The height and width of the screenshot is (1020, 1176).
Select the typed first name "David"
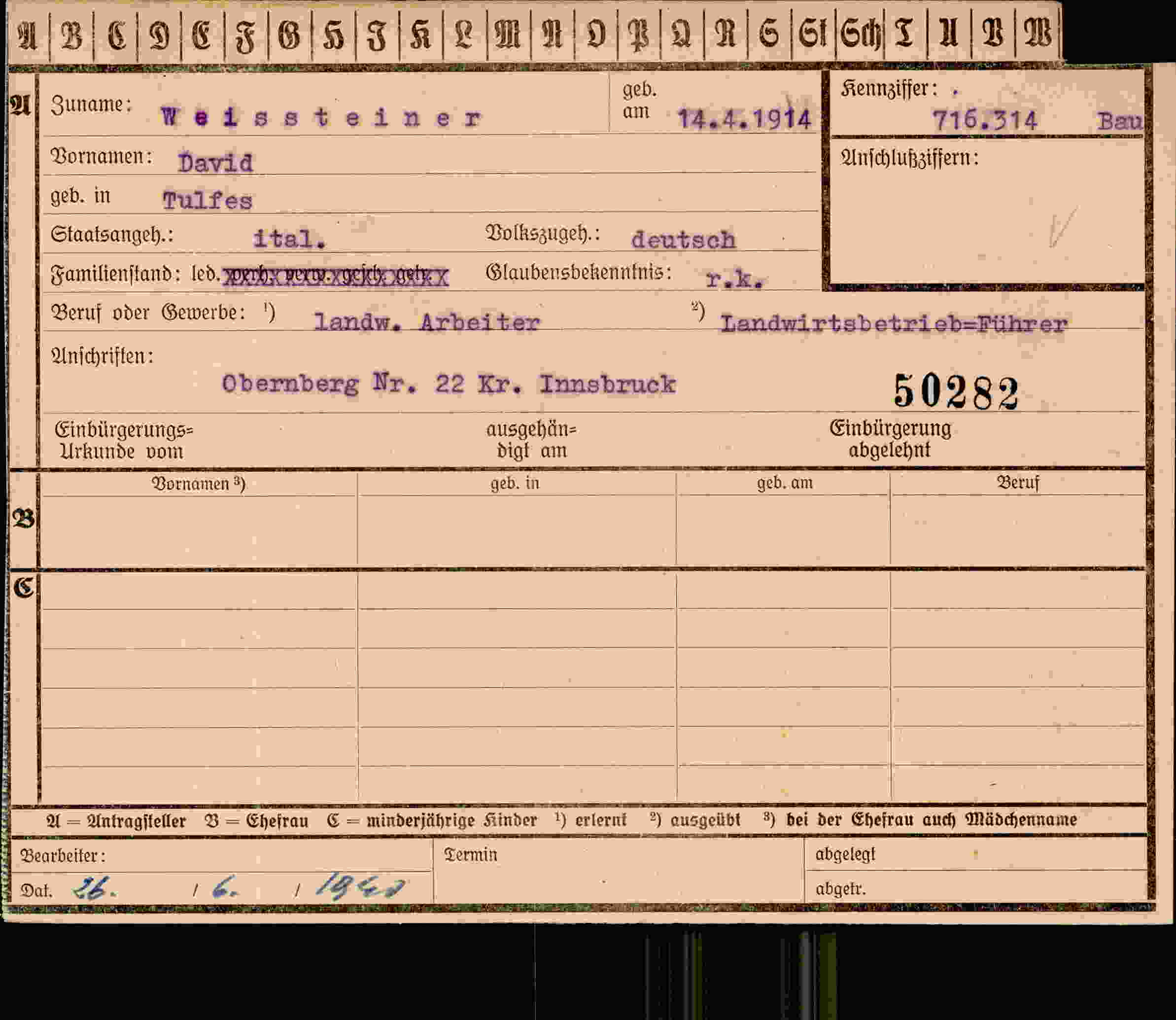click(215, 163)
